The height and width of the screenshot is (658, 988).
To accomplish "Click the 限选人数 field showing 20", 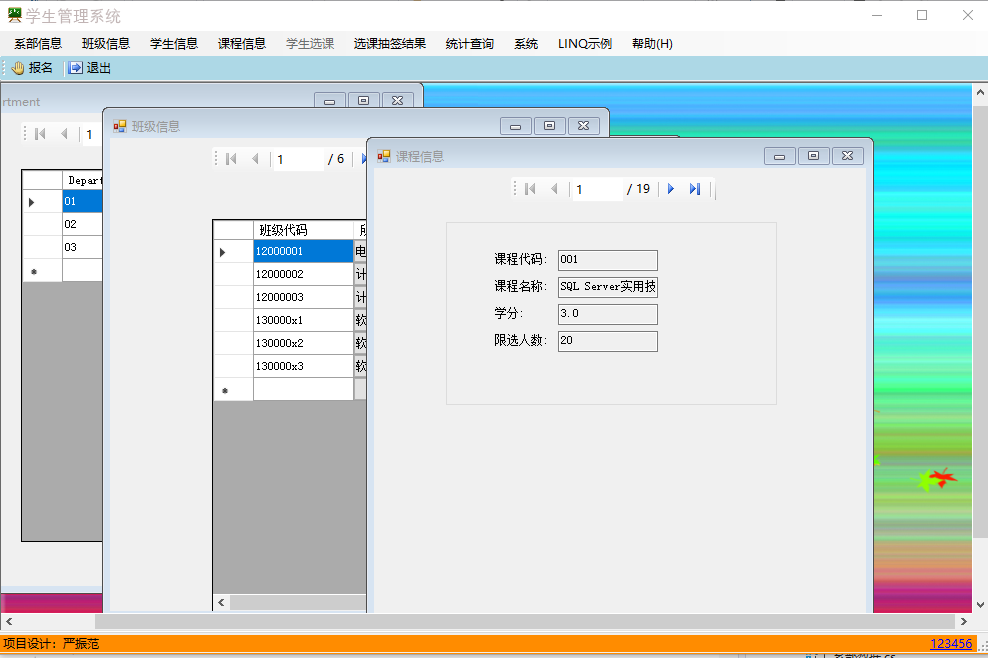I will 607,341.
